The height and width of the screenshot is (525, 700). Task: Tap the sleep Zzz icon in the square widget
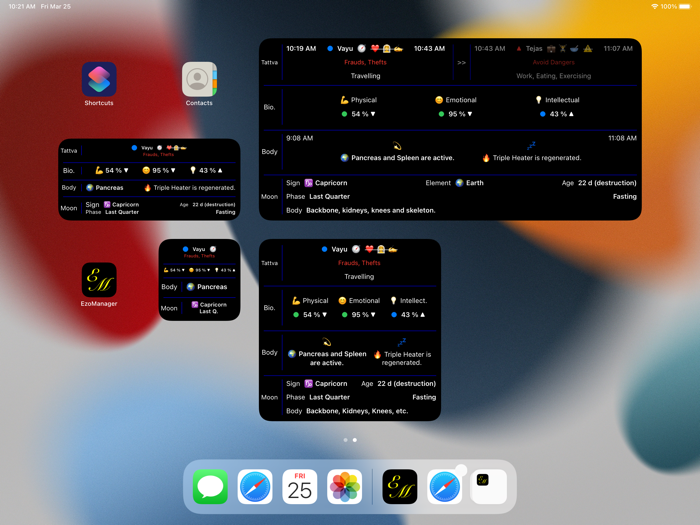point(402,342)
